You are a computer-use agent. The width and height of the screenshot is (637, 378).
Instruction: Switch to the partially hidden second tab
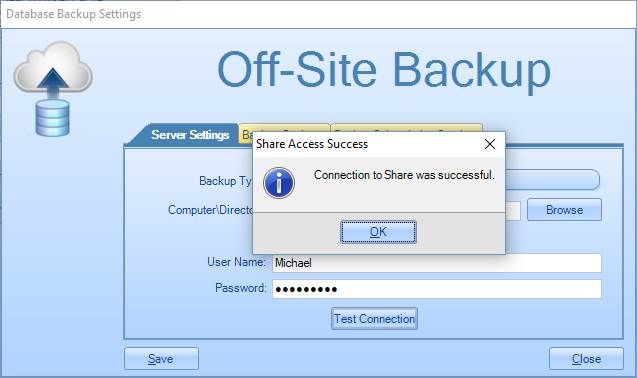(246, 134)
